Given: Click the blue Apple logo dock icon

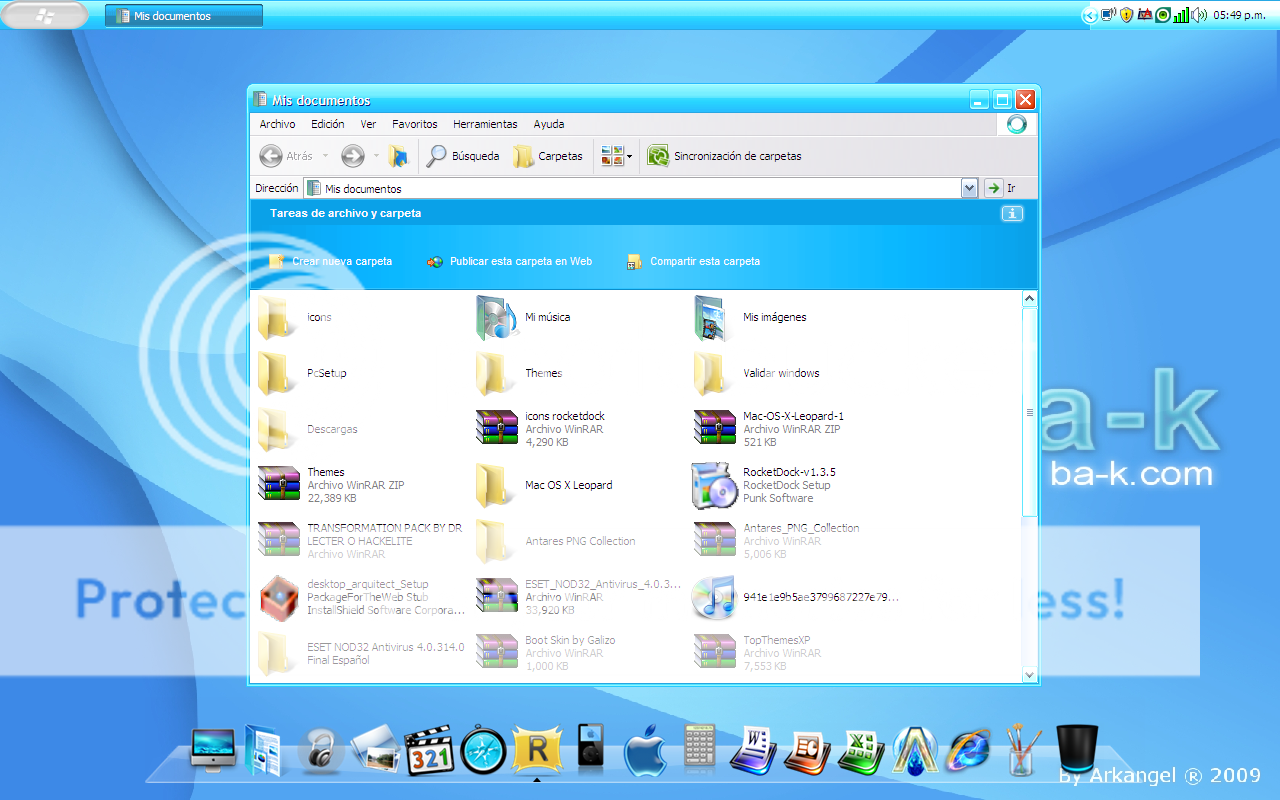Looking at the screenshot, I should click(x=645, y=752).
